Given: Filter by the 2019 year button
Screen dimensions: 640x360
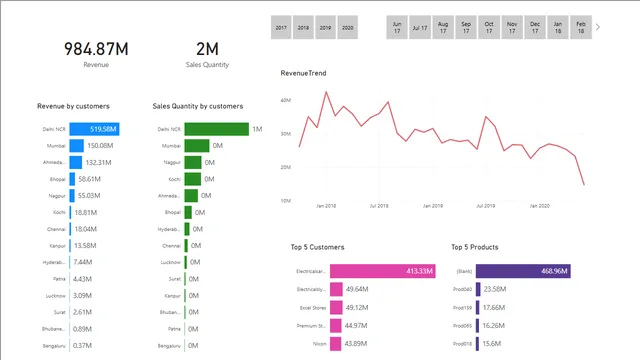Looking at the screenshot, I should click(325, 27).
